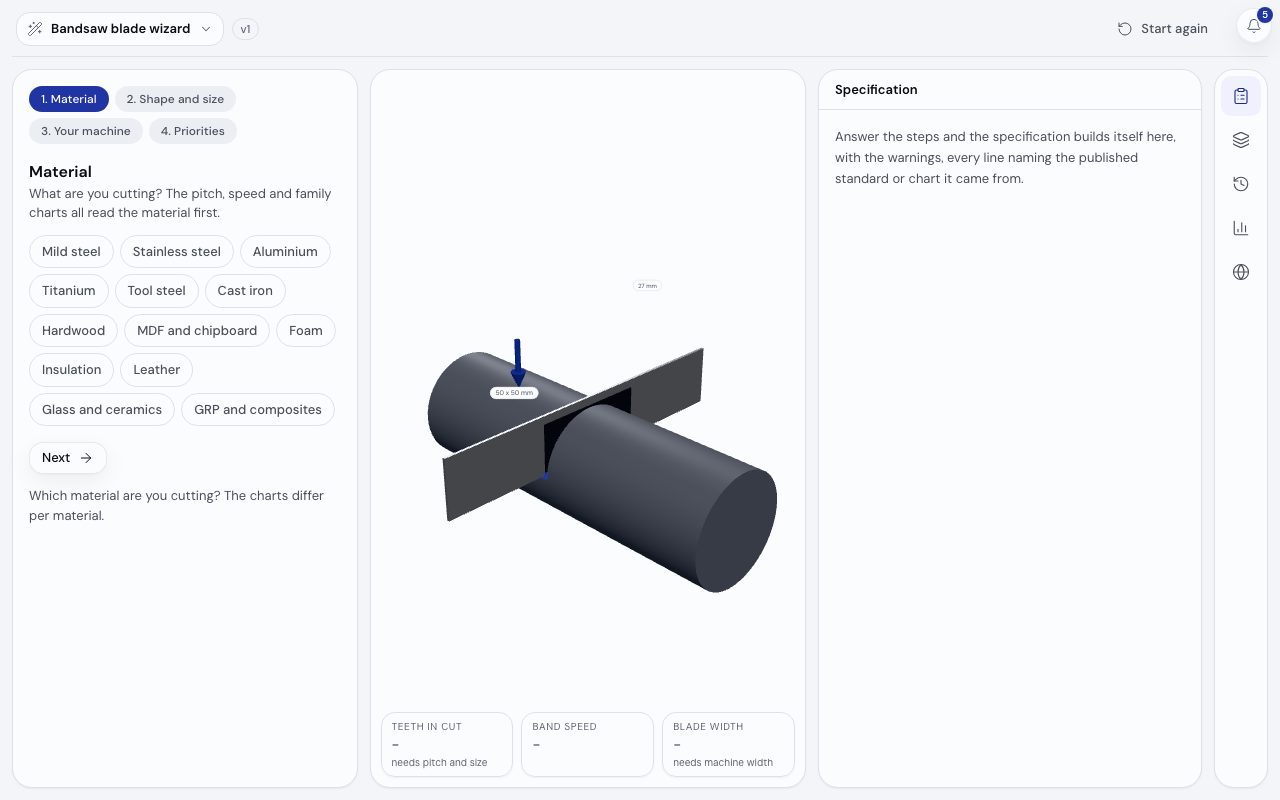Screen dimensions: 1280x800
Task: Pick the Leather material chip
Action: pos(157,369)
